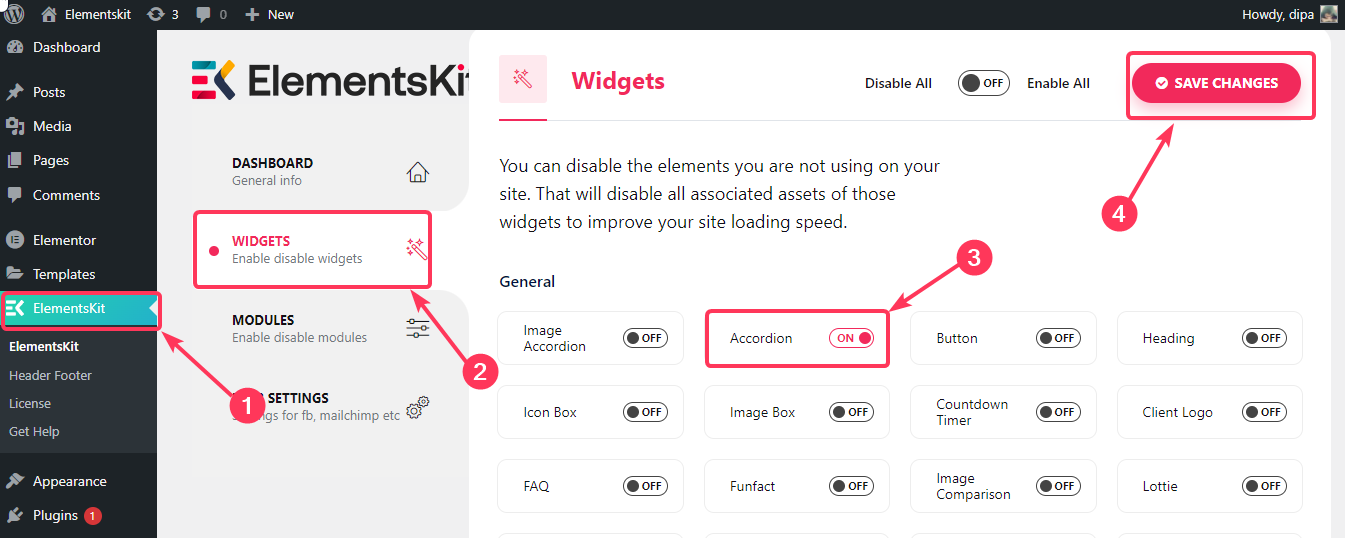Enable the Countdown Timer widget

(x=1058, y=412)
